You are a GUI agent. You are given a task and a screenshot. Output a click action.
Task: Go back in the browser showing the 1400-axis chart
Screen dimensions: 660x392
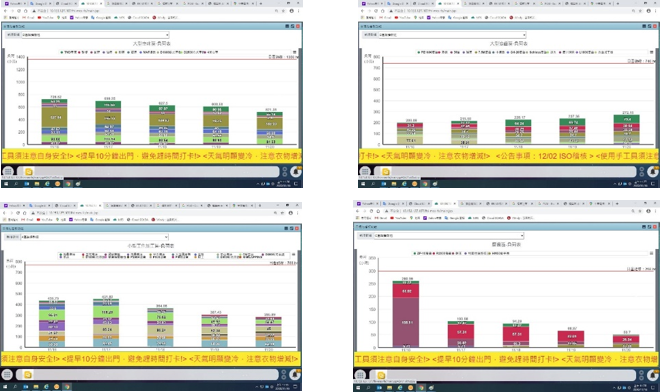tap(5, 11)
